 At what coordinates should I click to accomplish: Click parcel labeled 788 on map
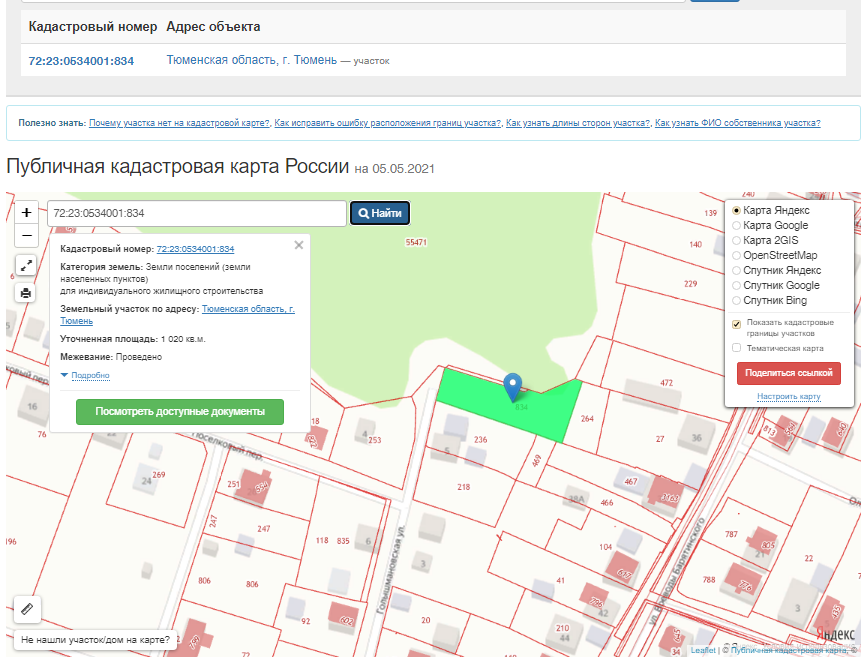(709, 580)
